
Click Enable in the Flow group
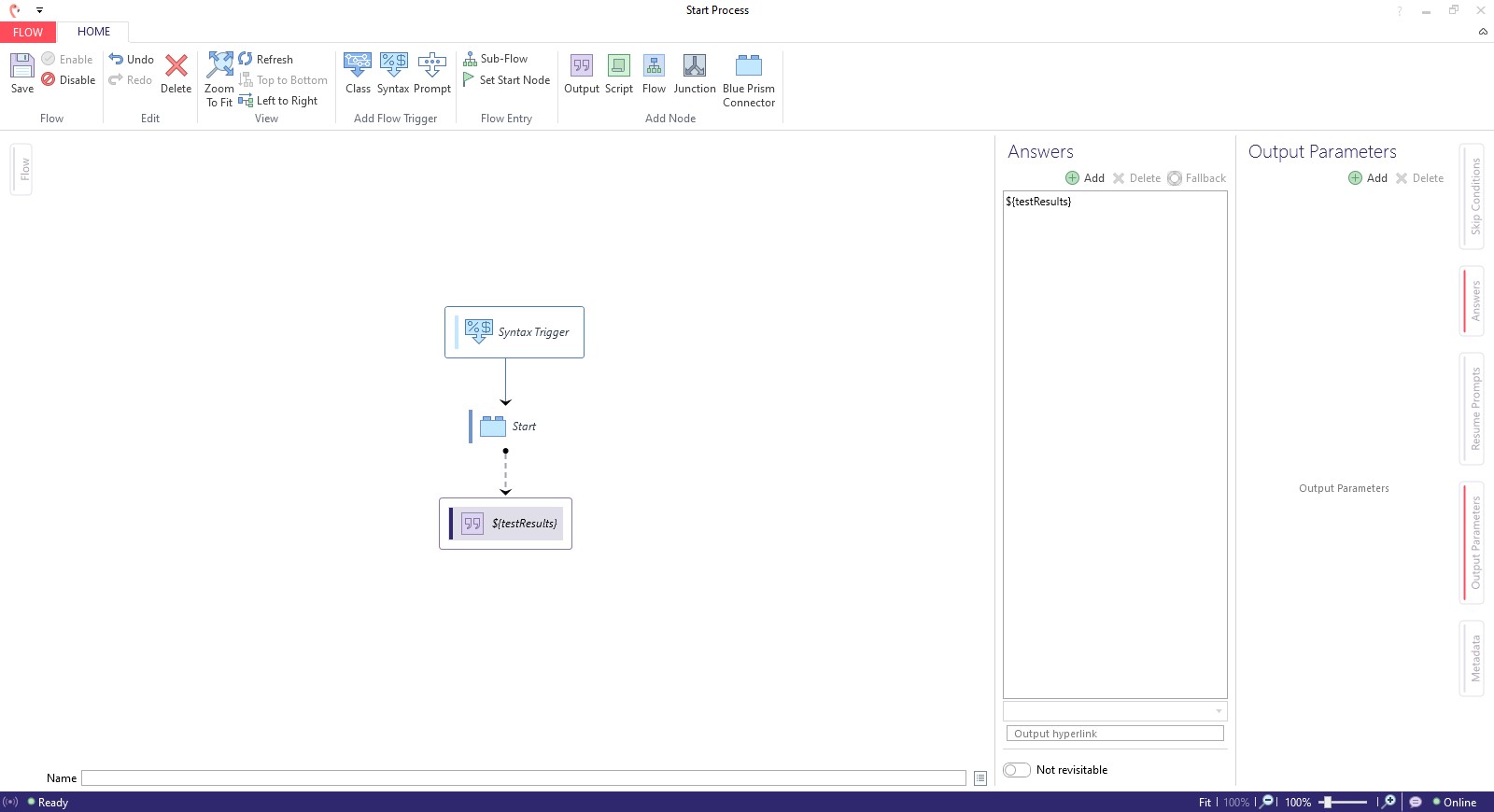(x=67, y=59)
